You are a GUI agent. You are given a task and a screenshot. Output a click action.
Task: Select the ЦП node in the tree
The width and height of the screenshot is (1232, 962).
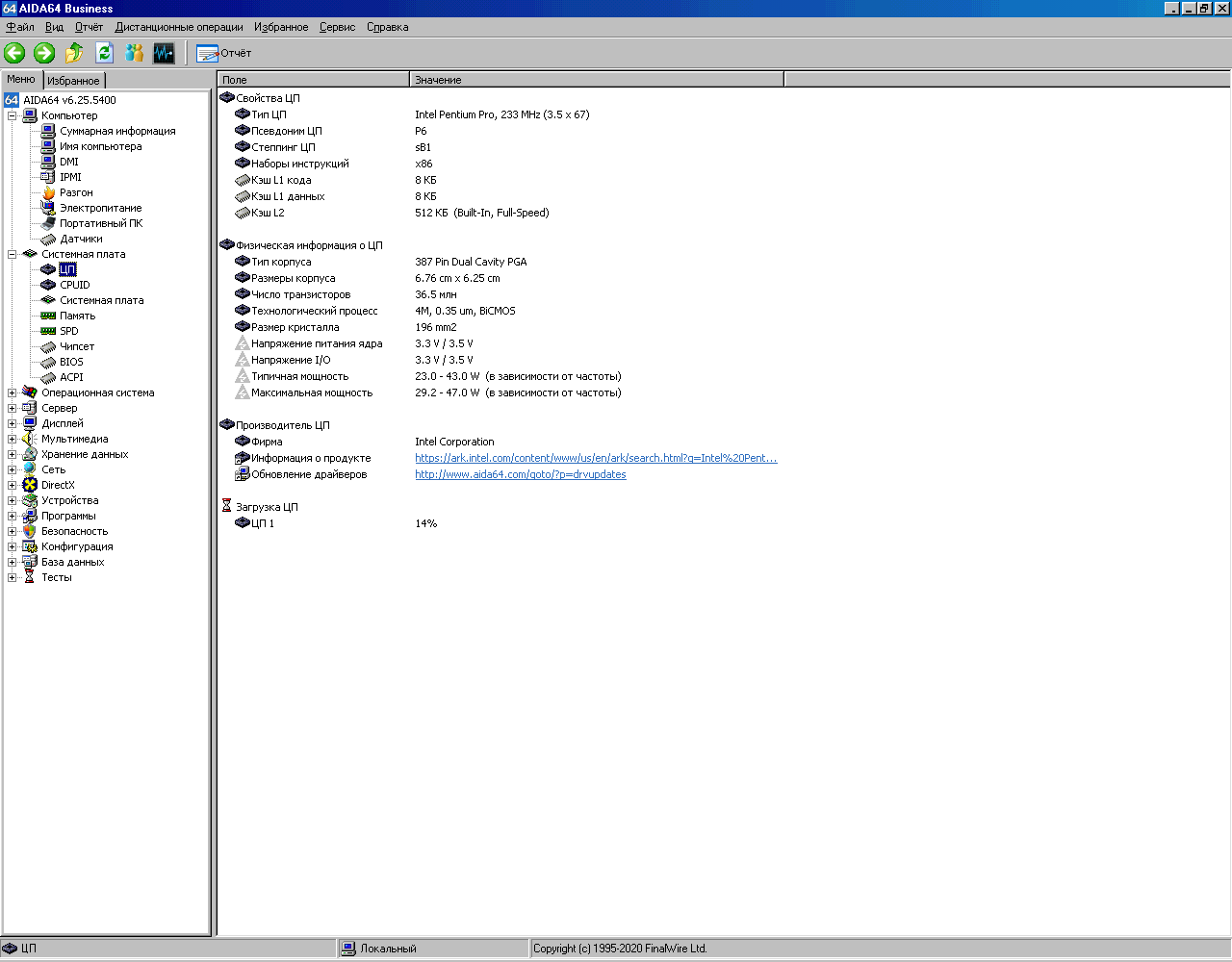pyautogui.click(x=67, y=269)
